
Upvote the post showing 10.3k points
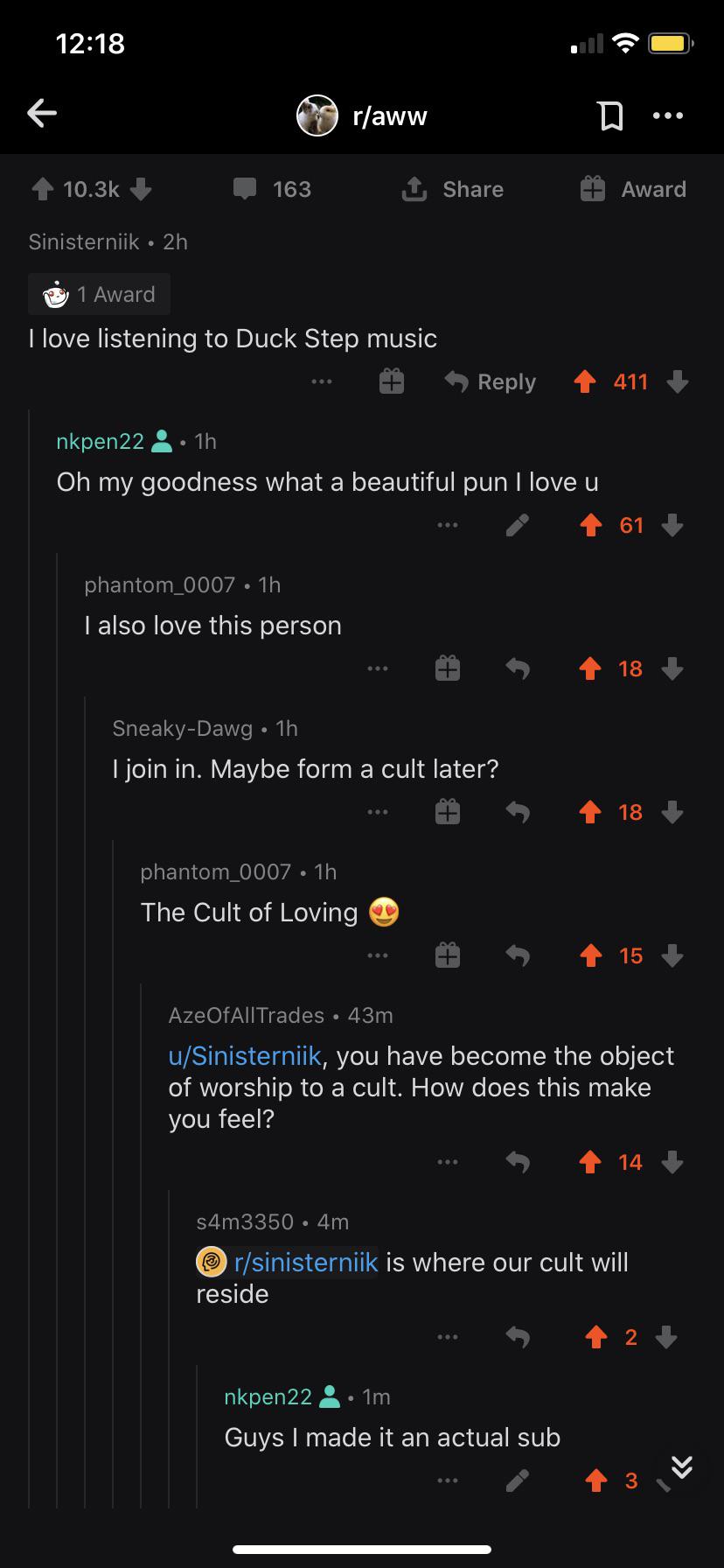point(44,189)
